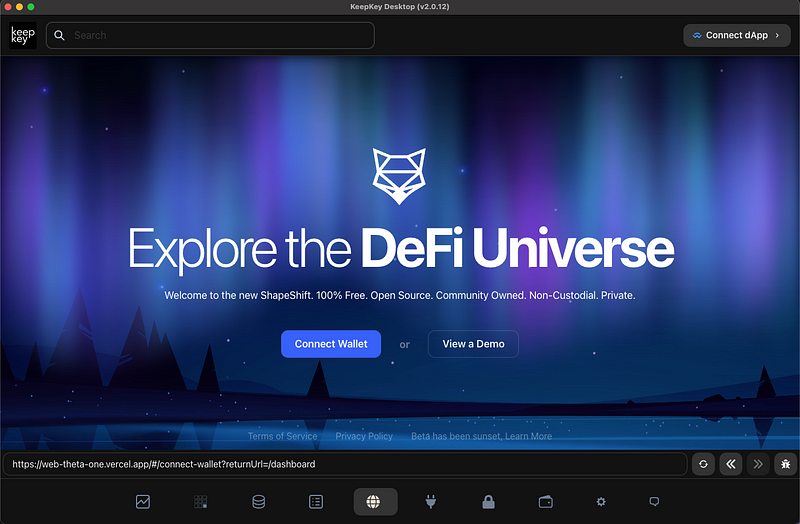
Task: Click the bug icon for dev tools
Action: pyautogui.click(x=784, y=464)
